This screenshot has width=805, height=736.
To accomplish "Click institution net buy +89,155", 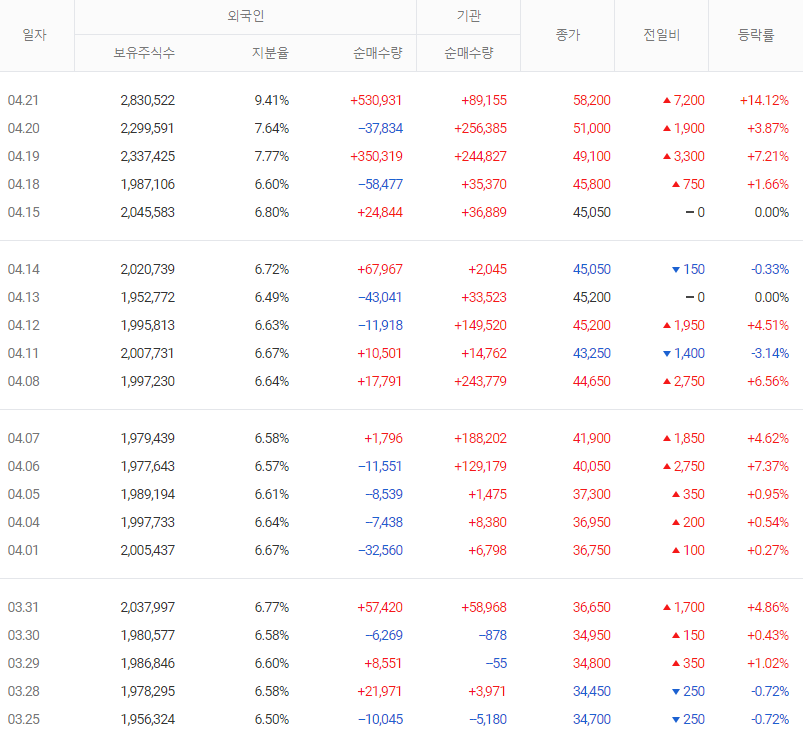I will 484,100.
